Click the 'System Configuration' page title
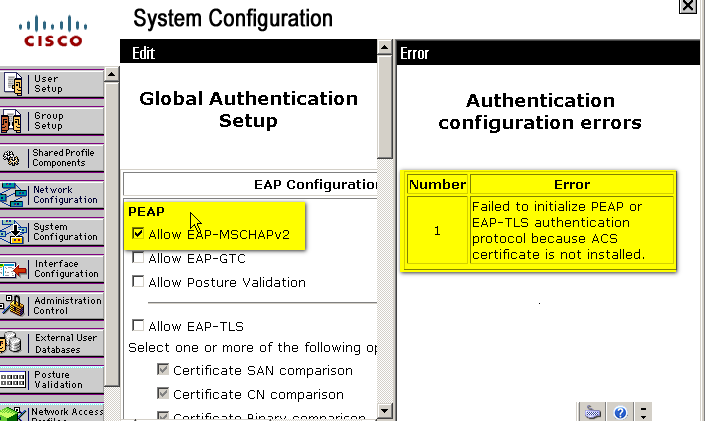 (x=233, y=19)
